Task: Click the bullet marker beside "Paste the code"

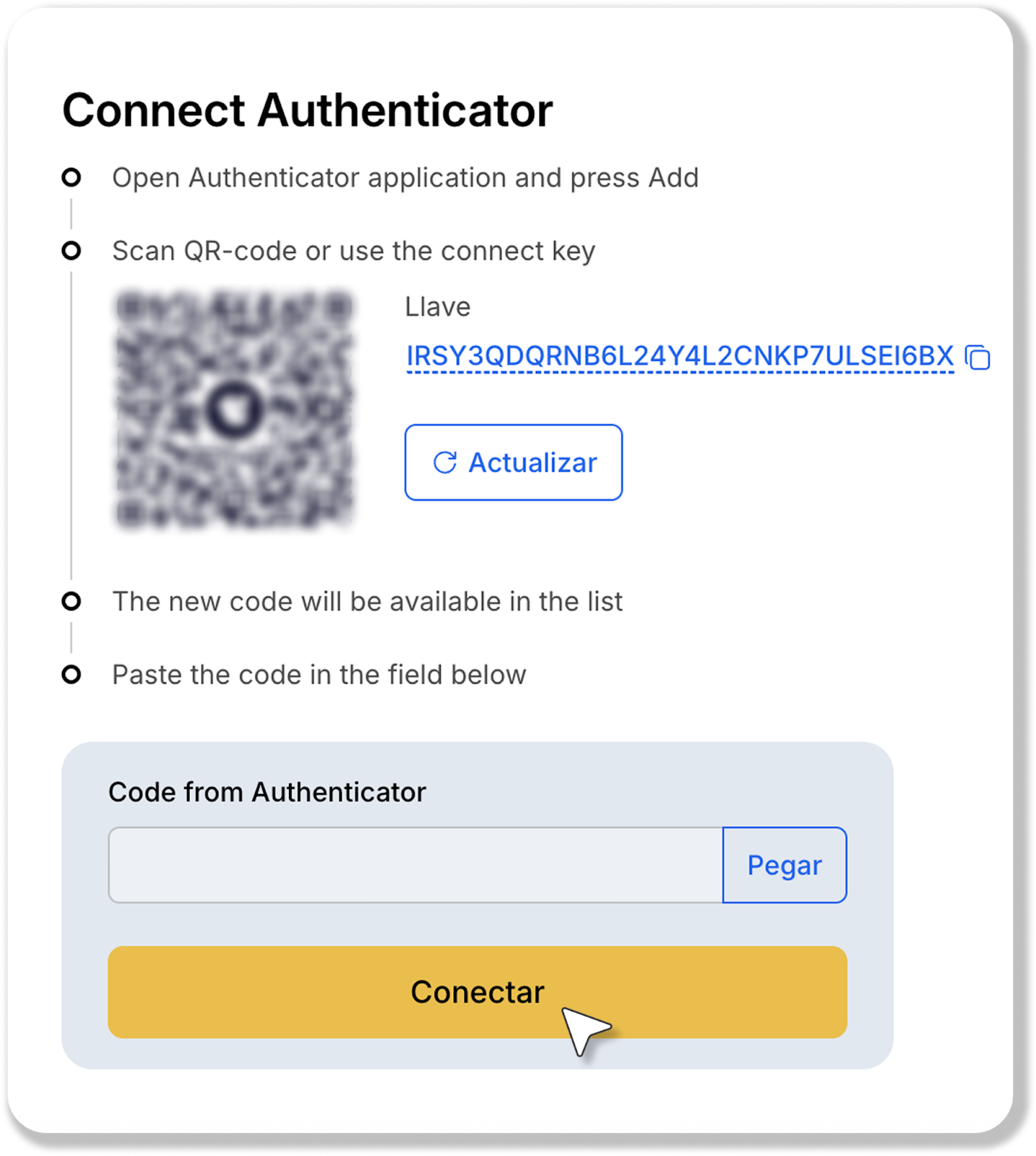Action: pyautogui.click(x=71, y=675)
